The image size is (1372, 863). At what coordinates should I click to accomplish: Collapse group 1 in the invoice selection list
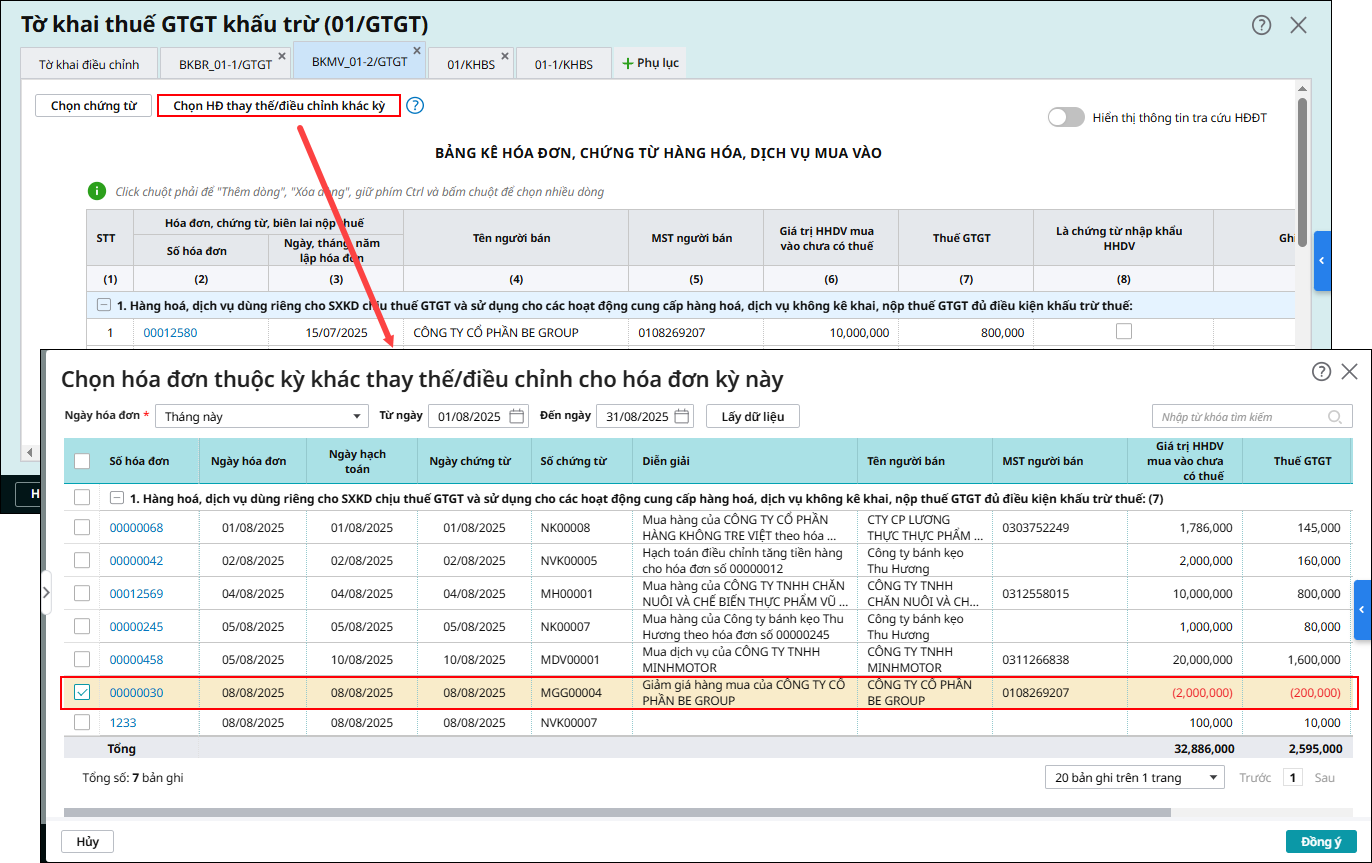[117, 497]
